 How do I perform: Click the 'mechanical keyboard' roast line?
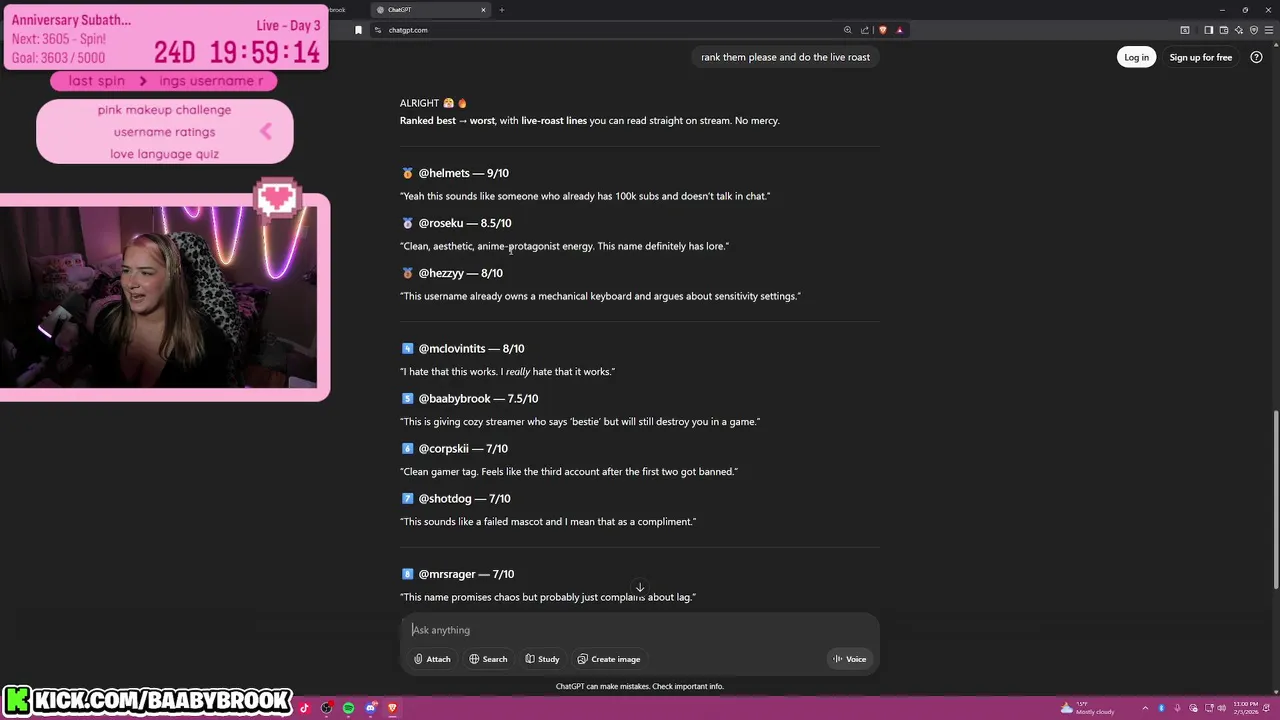click(x=600, y=296)
